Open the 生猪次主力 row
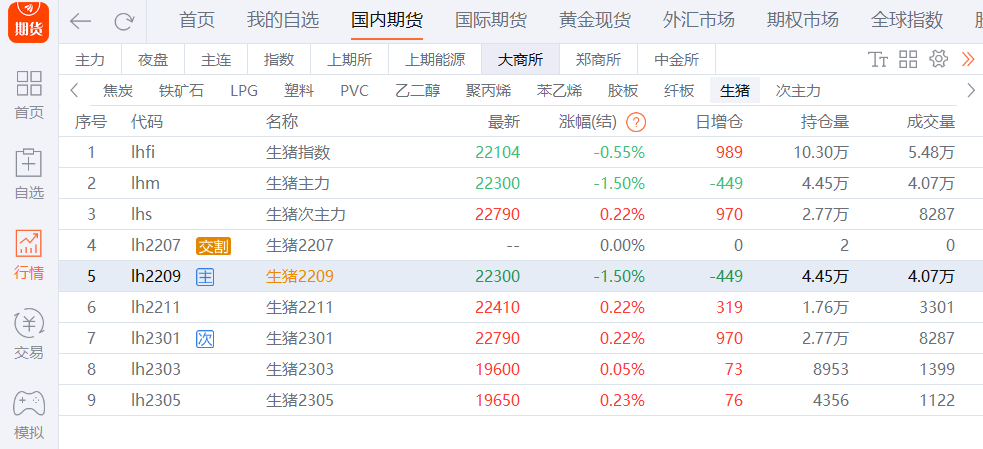 click(x=520, y=214)
